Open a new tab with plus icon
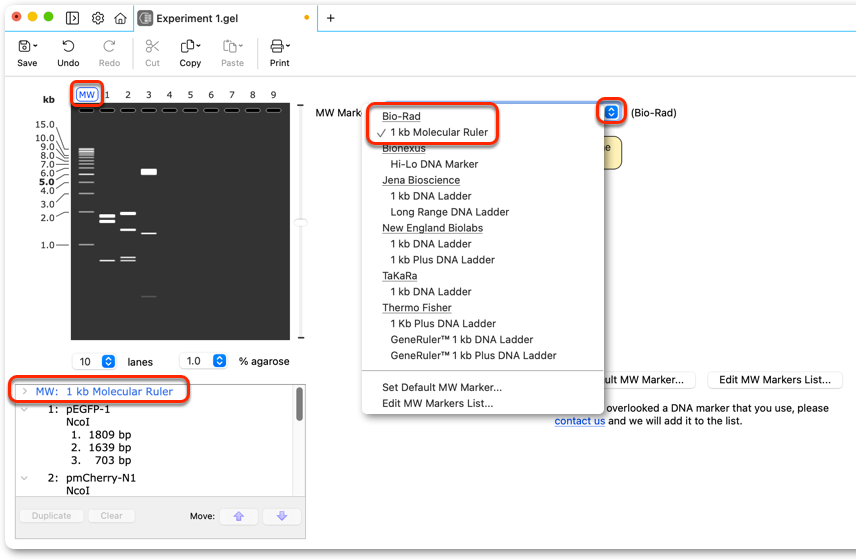The width and height of the screenshot is (856, 560). click(x=330, y=18)
